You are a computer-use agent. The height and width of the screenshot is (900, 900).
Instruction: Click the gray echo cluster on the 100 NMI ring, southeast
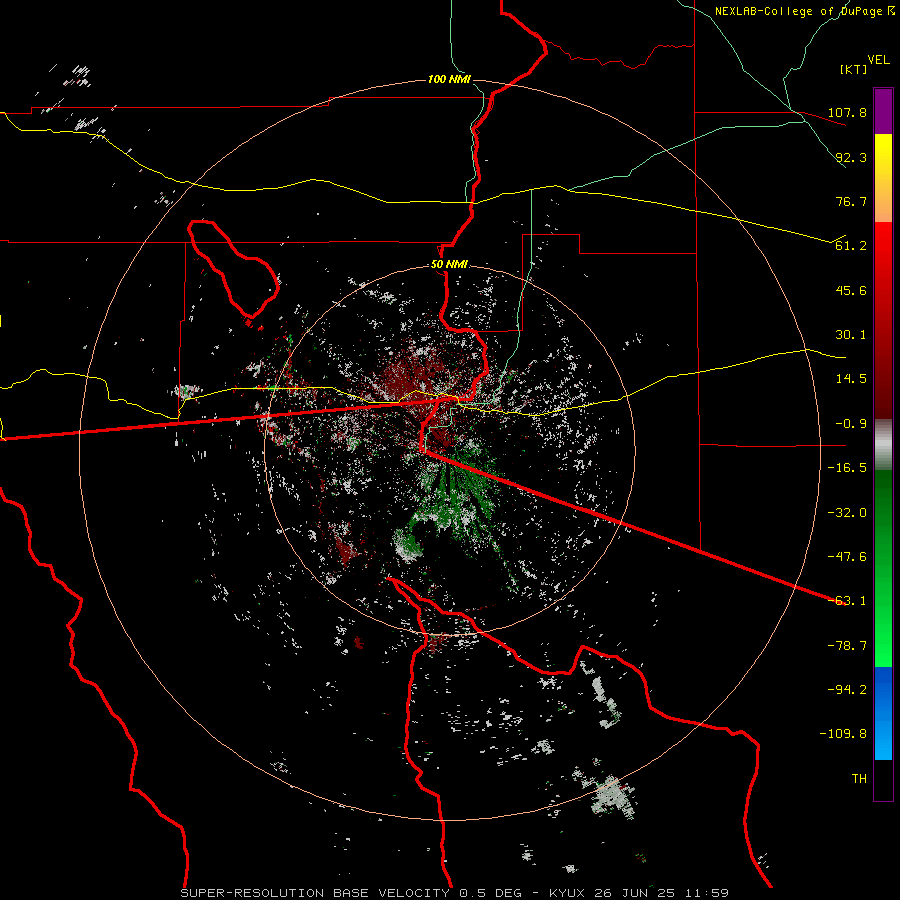pyautogui.click(x=613, y=795)
